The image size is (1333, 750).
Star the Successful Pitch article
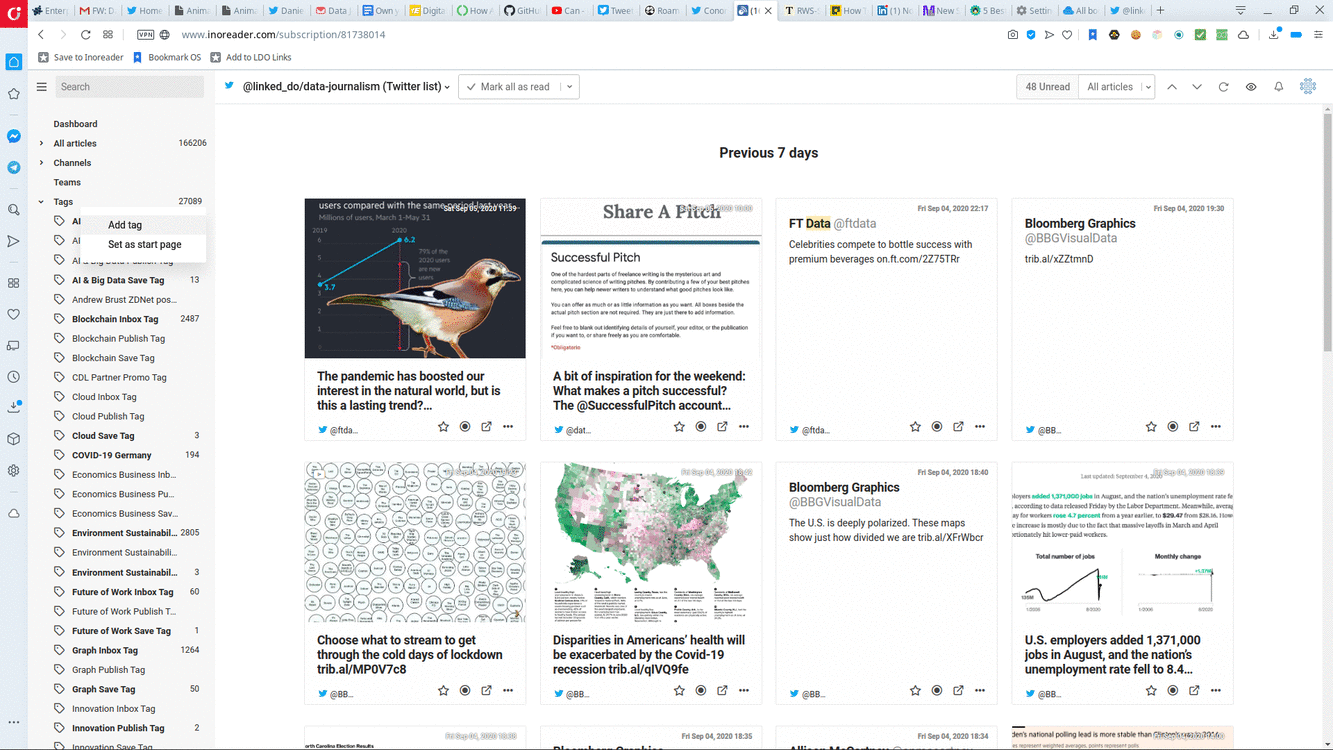pyautogui.click(x=679, y=427)
